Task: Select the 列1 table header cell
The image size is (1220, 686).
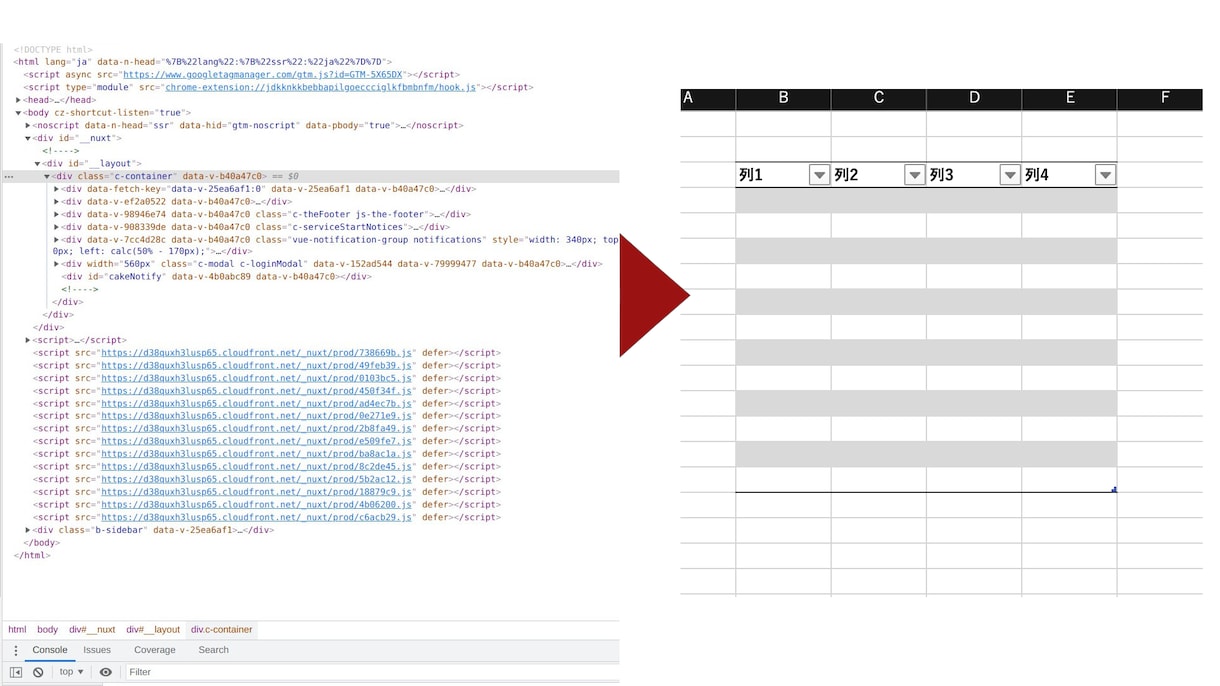Action: pyautogui.click(x=783, y=175)
